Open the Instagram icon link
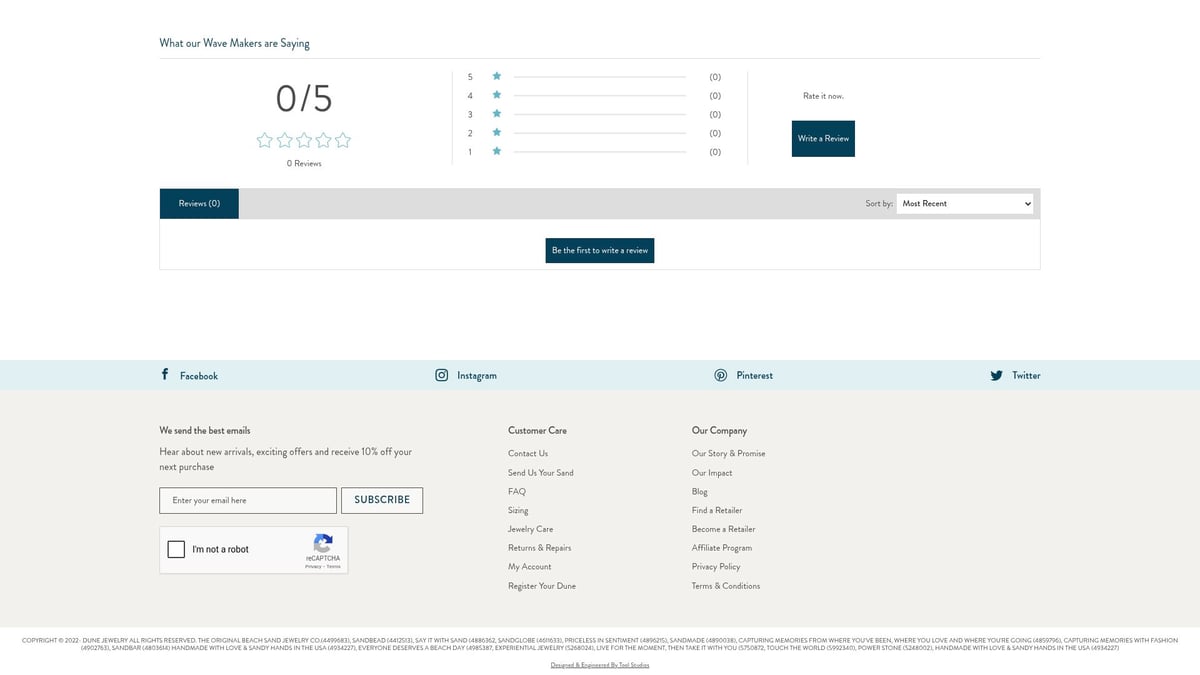The width and height of the screenshot is (1200, 675). 441,375
